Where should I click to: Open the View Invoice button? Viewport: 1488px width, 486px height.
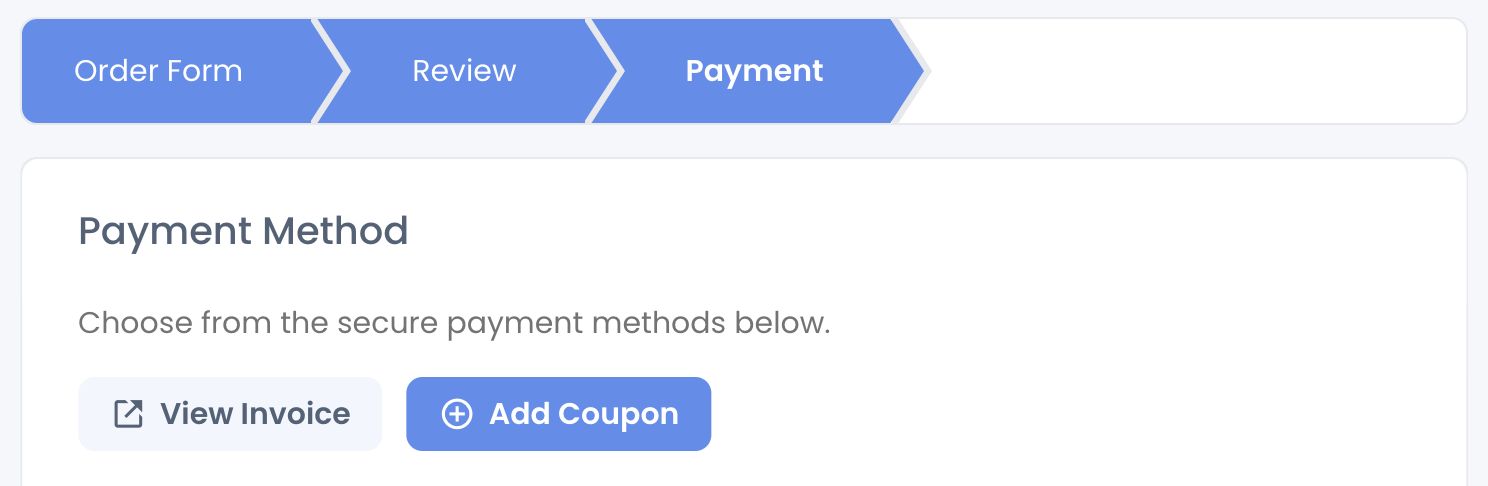click(x=230, y=414)
